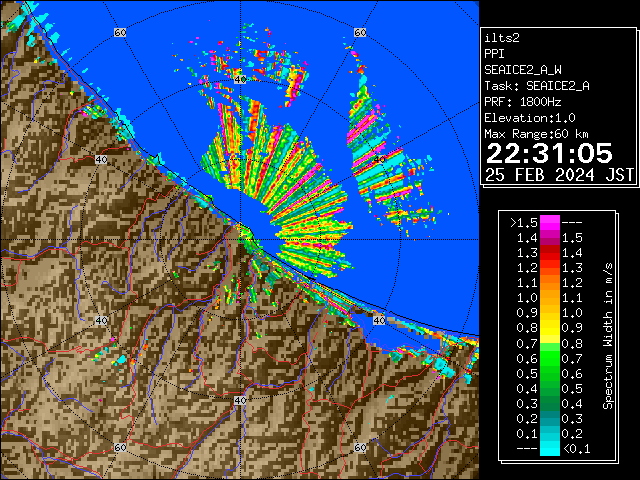
Task: Click the "40" range label inside eastern echo
Action: point(379,159)
